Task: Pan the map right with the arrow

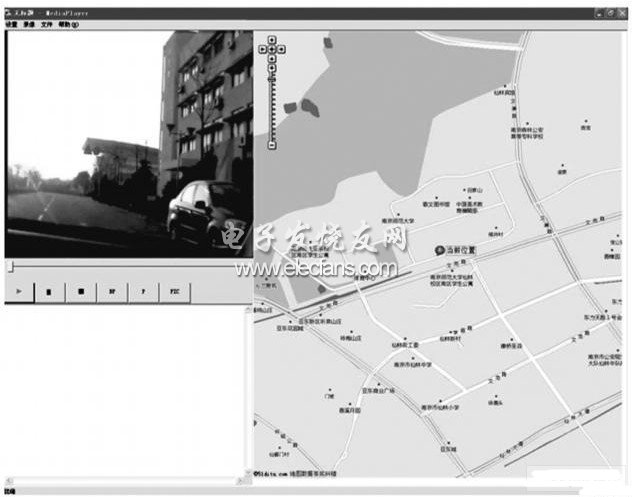Action: click(x=280, y=48)
